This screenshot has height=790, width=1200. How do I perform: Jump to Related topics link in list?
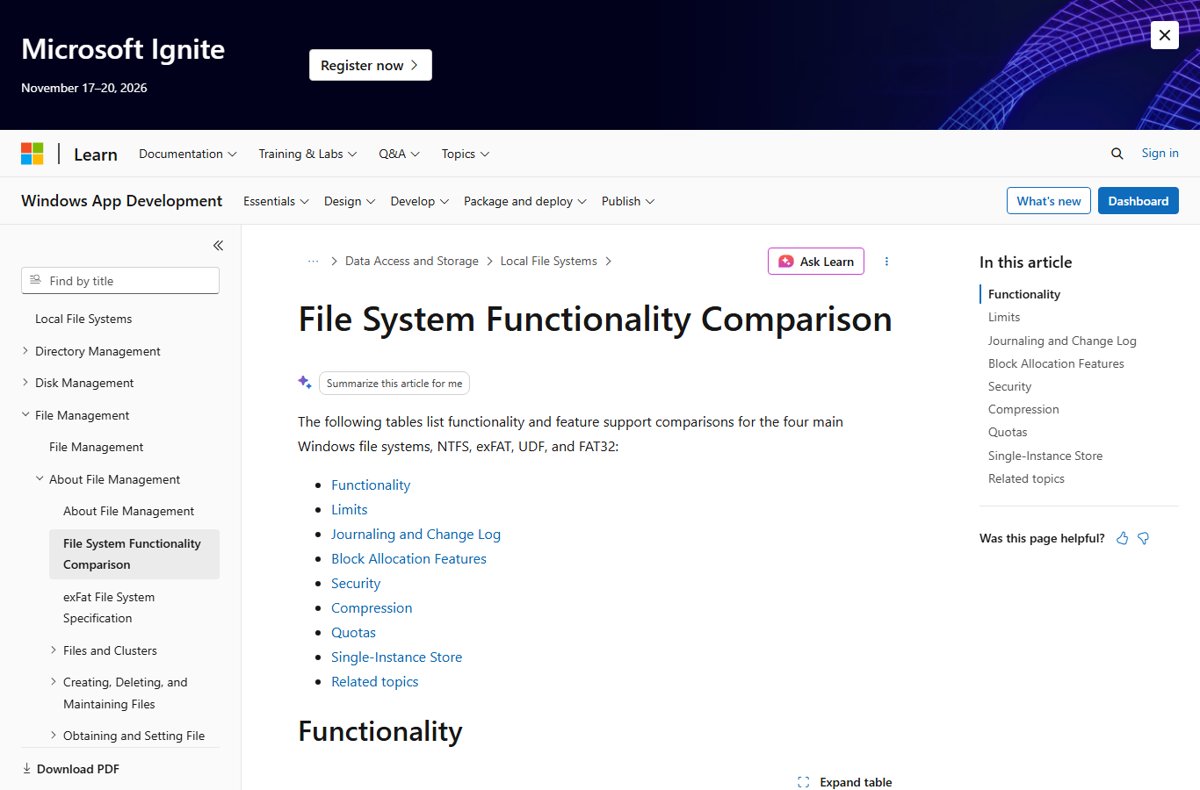tap(375, 681)
